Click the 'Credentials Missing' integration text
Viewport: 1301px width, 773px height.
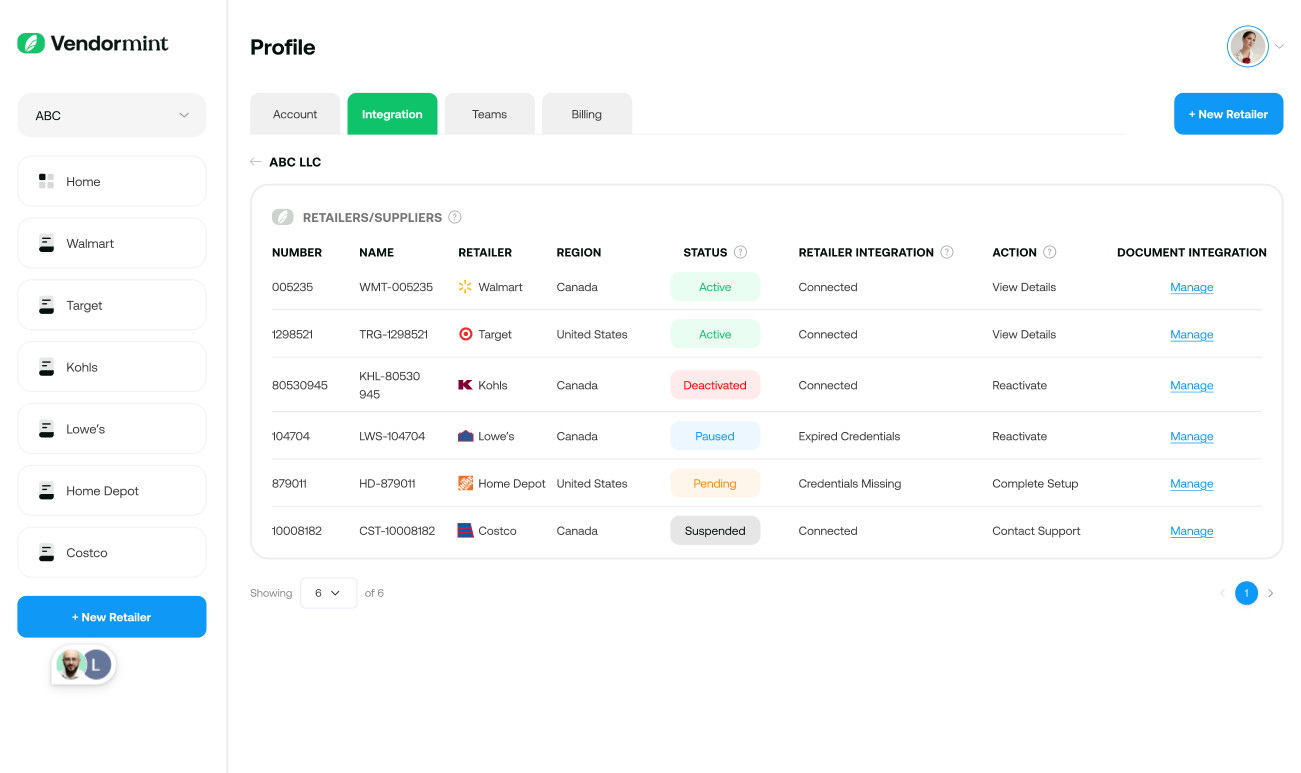850,483
